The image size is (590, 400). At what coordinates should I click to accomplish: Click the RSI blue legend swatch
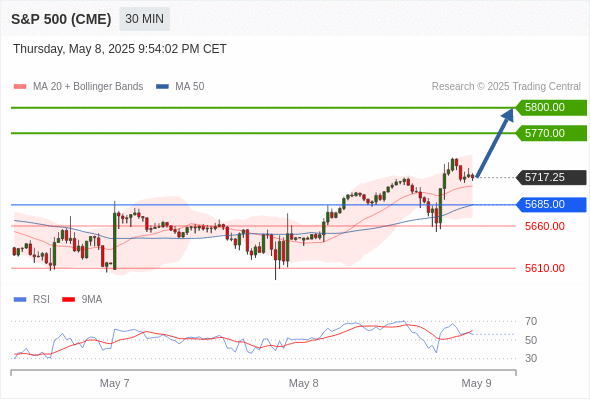[x=20, y=300]
